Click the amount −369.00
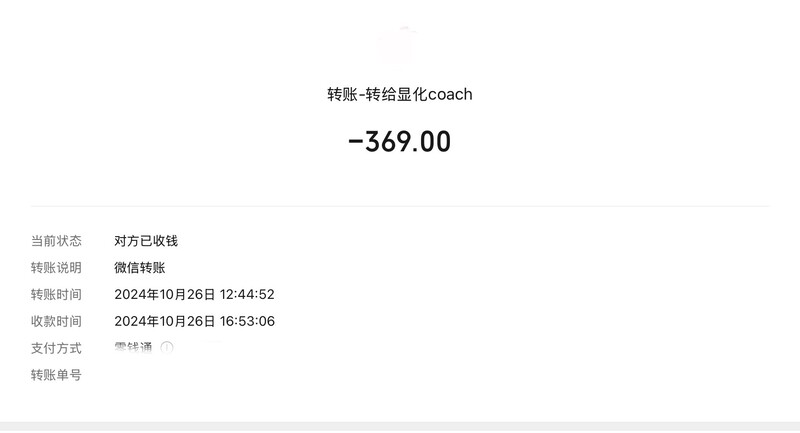 point(399,141)
